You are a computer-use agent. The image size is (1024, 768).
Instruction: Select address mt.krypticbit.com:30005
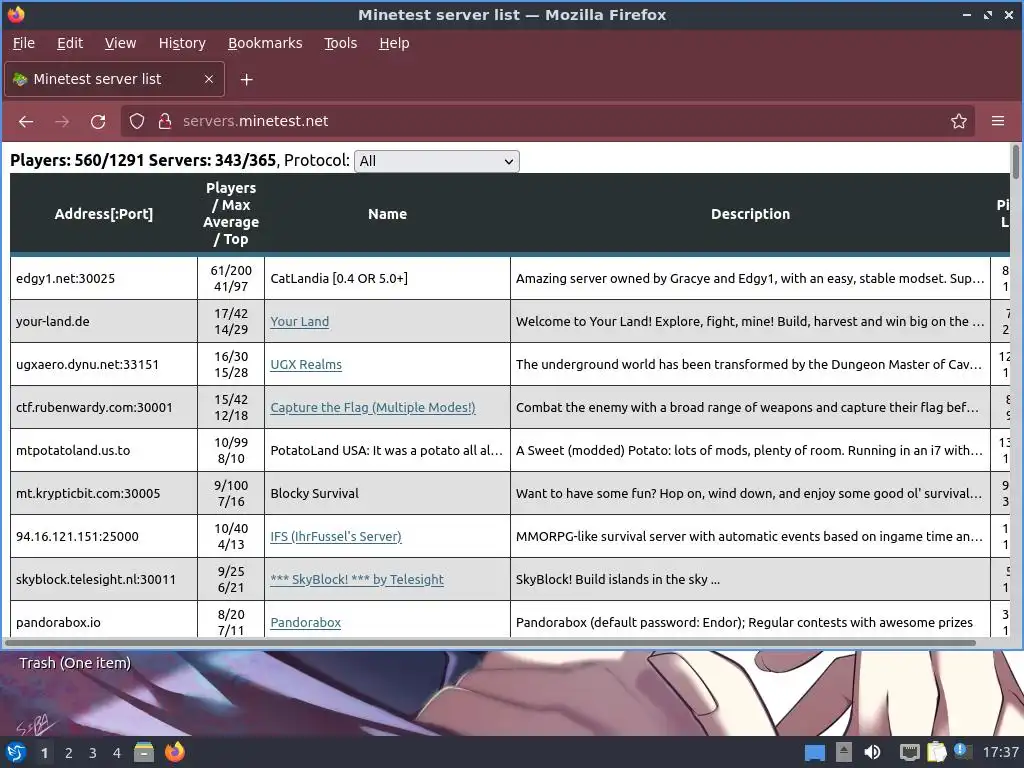(x=88, y=493)
